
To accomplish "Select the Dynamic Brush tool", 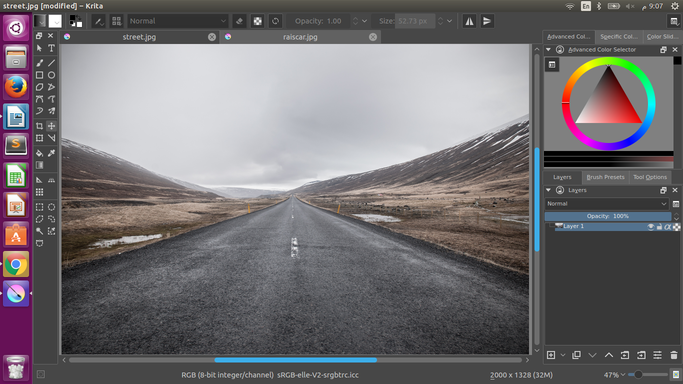I will (39, 111).
